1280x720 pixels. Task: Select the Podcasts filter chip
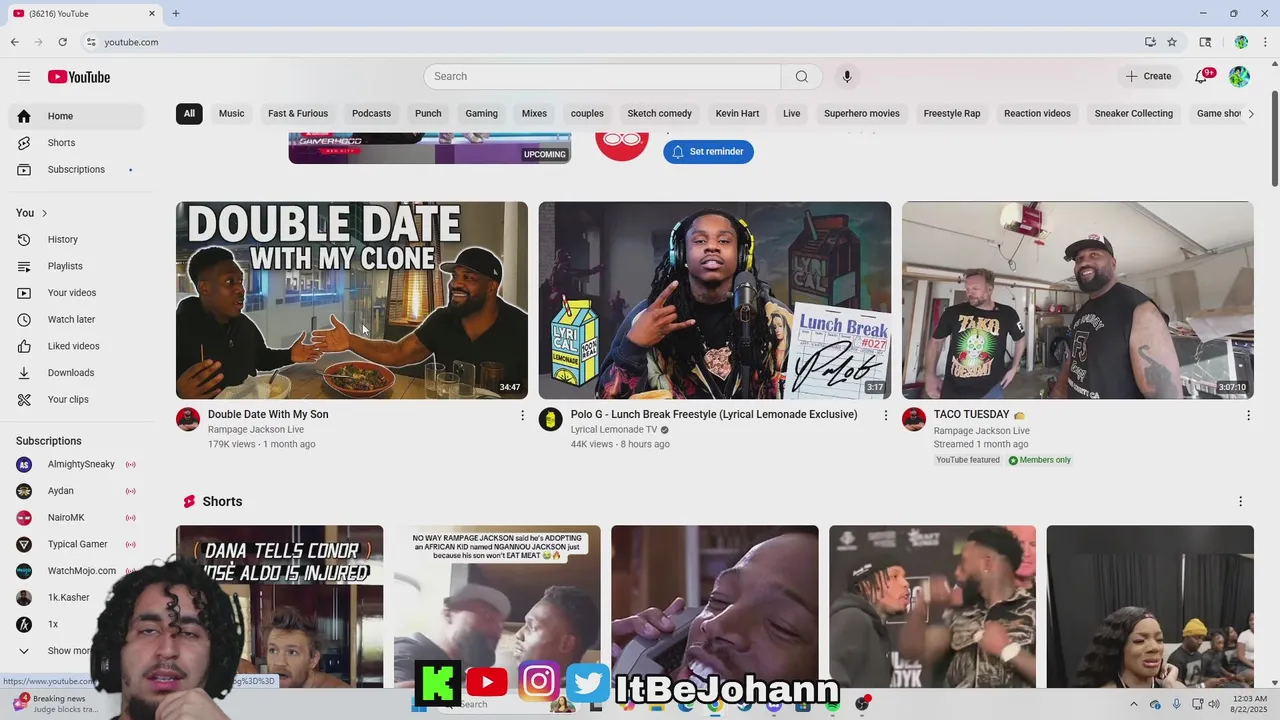pyautogui.click(x=371, y=114)
